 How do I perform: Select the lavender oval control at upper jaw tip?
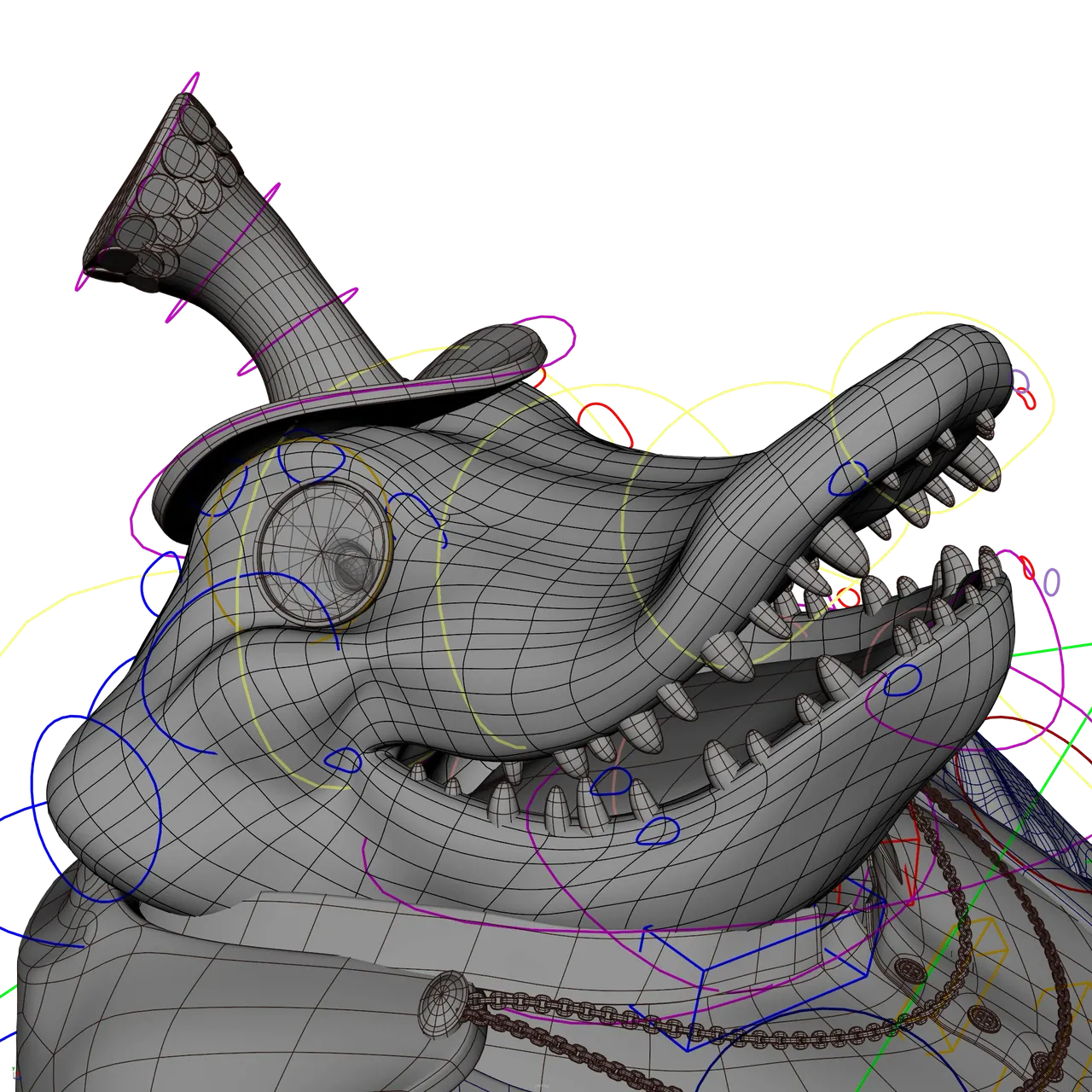tap(1019, 380)
